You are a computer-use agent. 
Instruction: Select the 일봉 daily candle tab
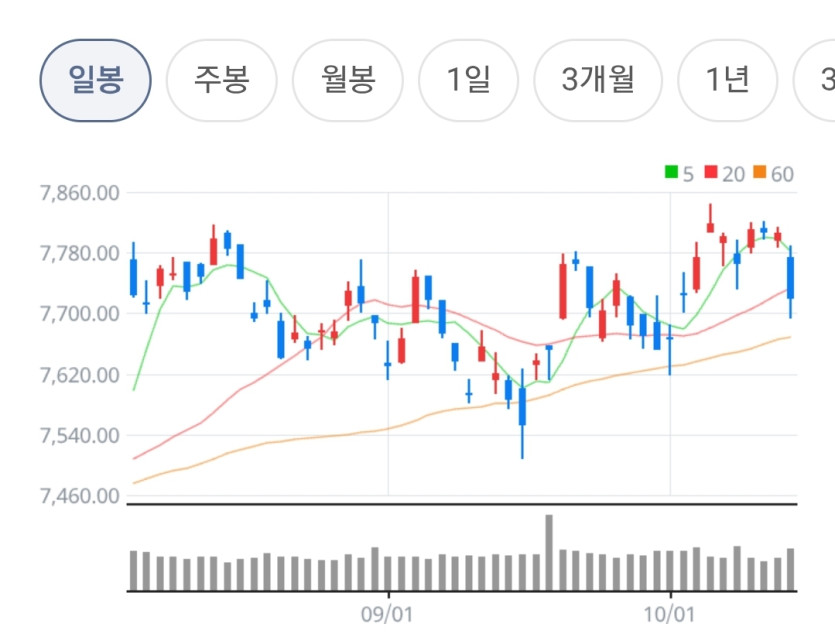(x=95, y=80)
